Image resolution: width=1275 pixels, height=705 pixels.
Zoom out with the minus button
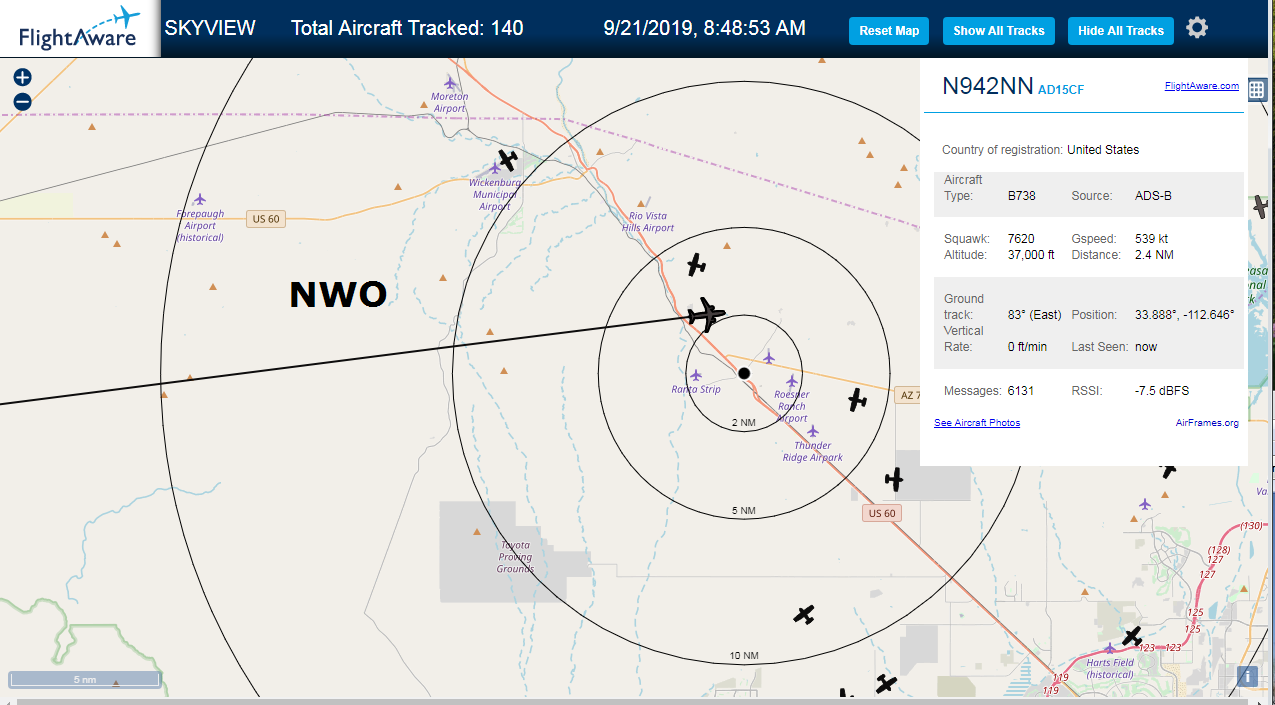(22, 102)
